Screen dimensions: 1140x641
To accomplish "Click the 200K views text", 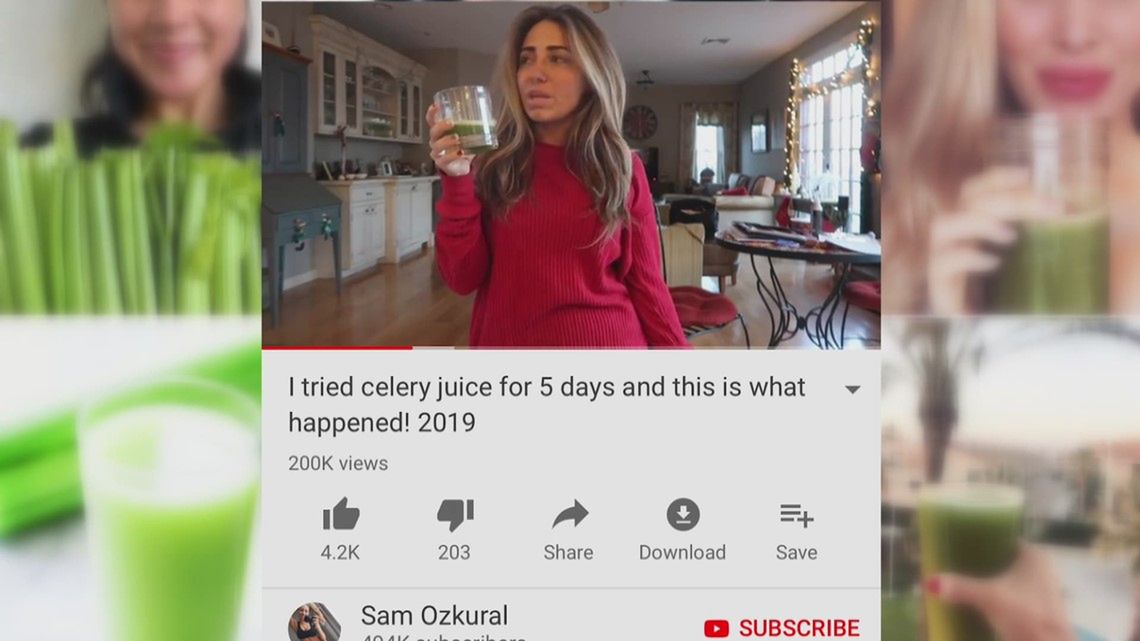I will 338,463.
